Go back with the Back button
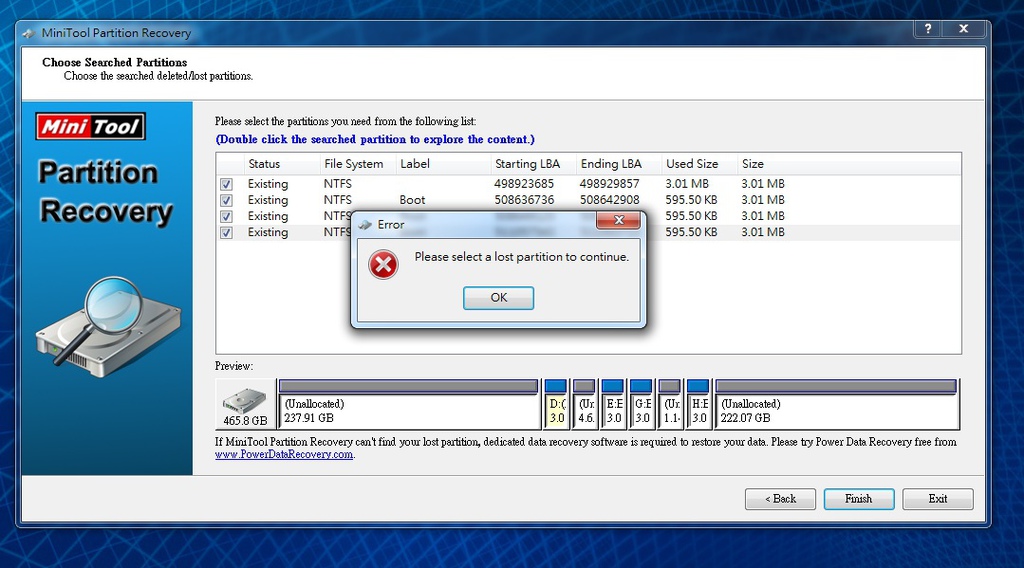 point(780,499)
